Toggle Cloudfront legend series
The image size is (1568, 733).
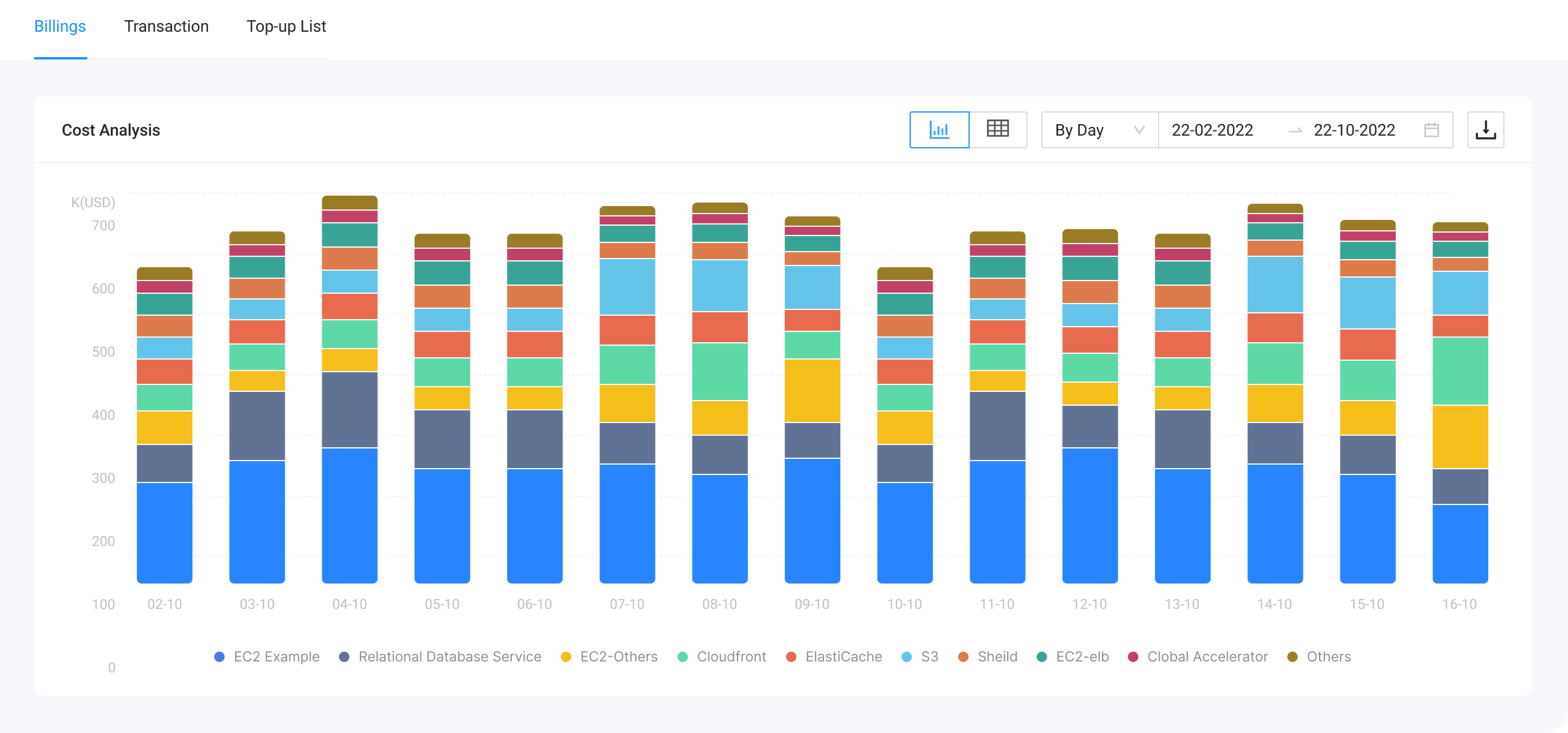coord(721,656)
